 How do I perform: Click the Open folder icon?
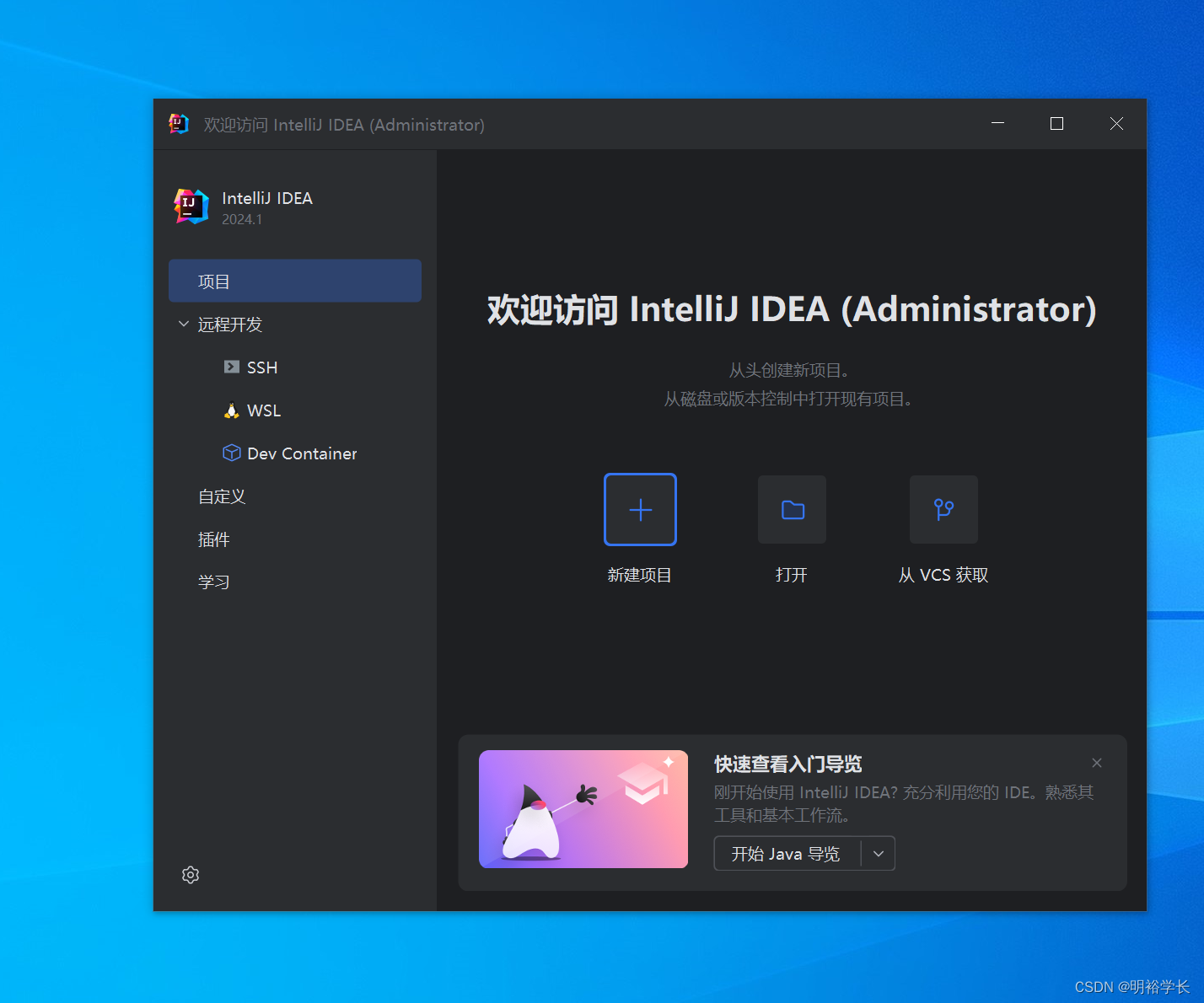(x=792, y=510)
